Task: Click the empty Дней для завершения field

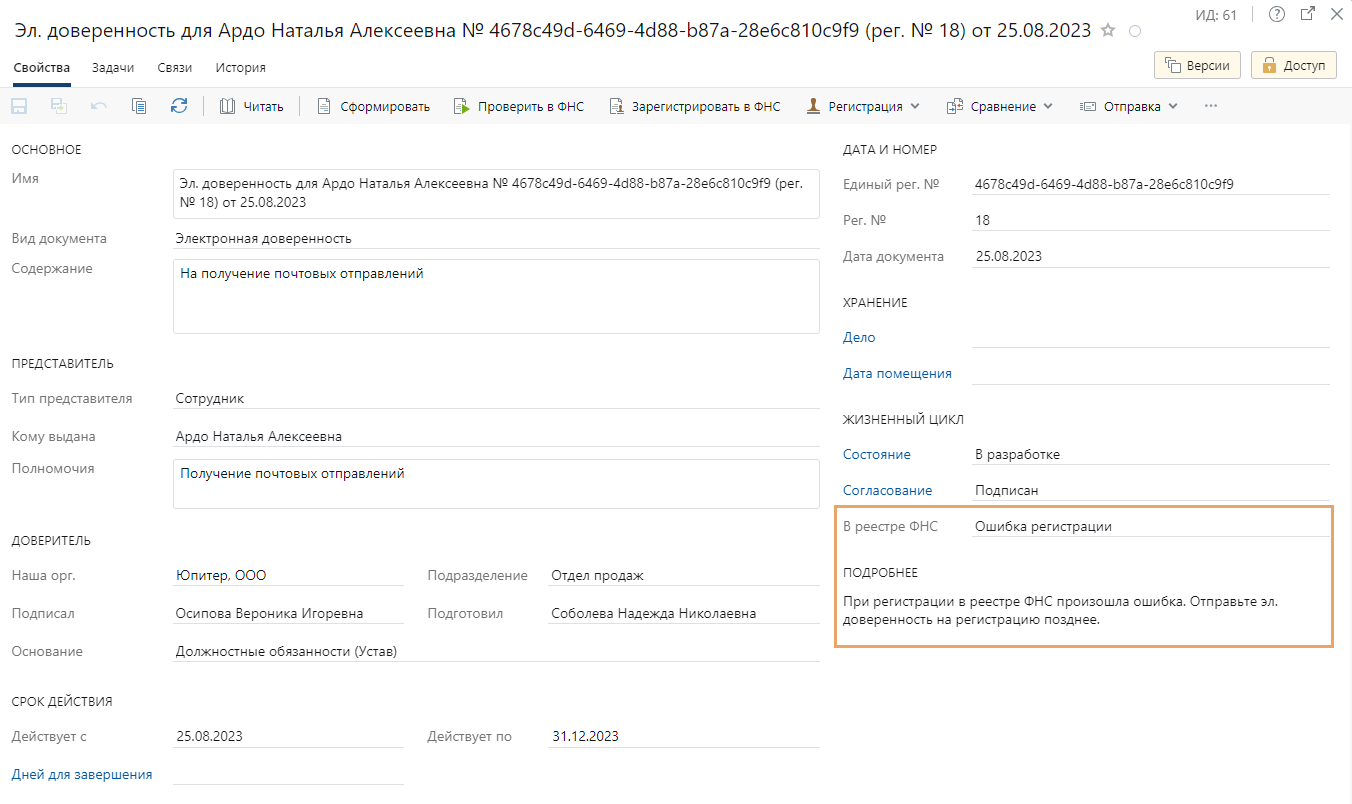Action: 288,774
